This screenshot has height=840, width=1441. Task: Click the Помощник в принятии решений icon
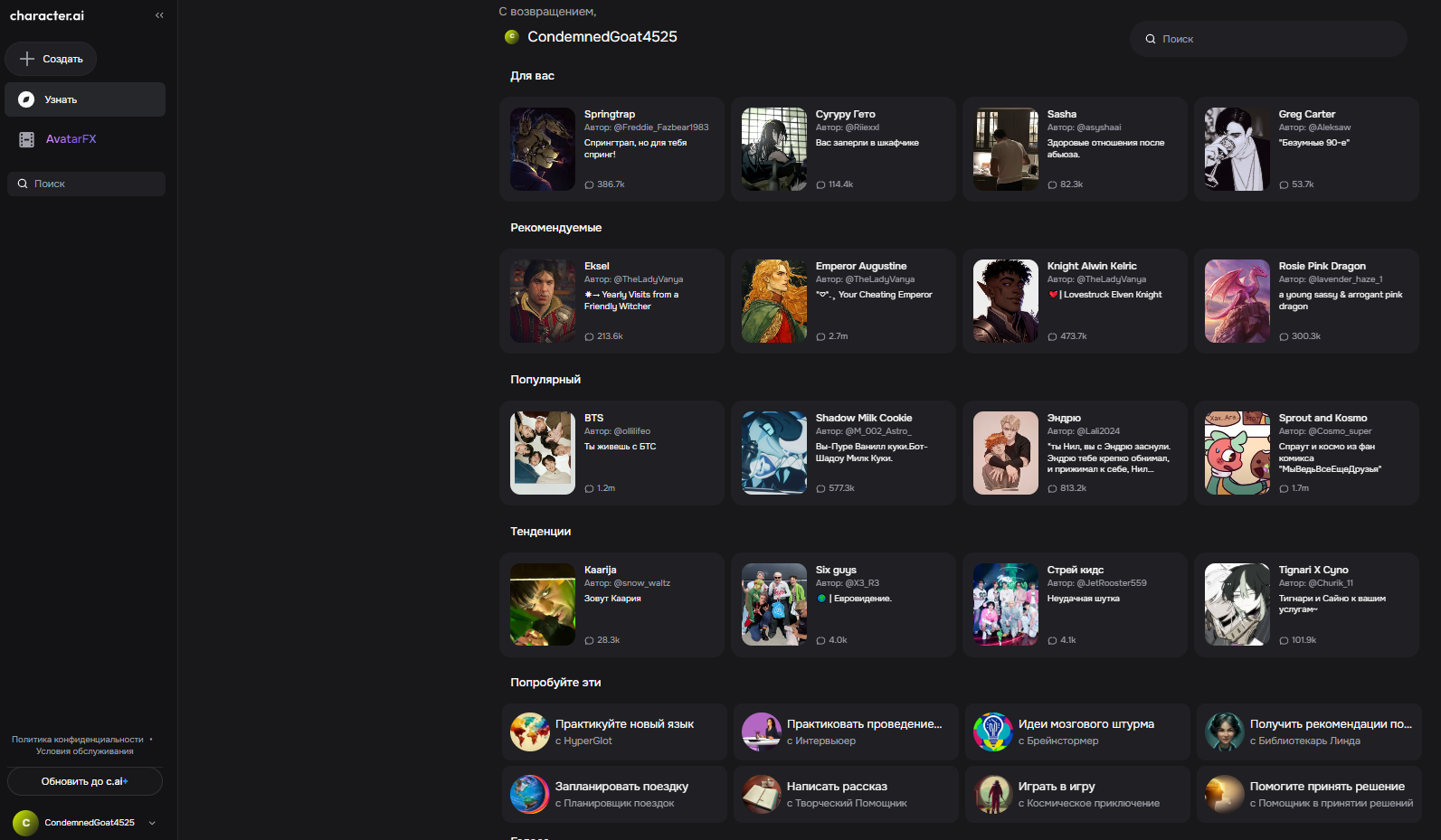pyautogui.click(x=1225, y=795)
